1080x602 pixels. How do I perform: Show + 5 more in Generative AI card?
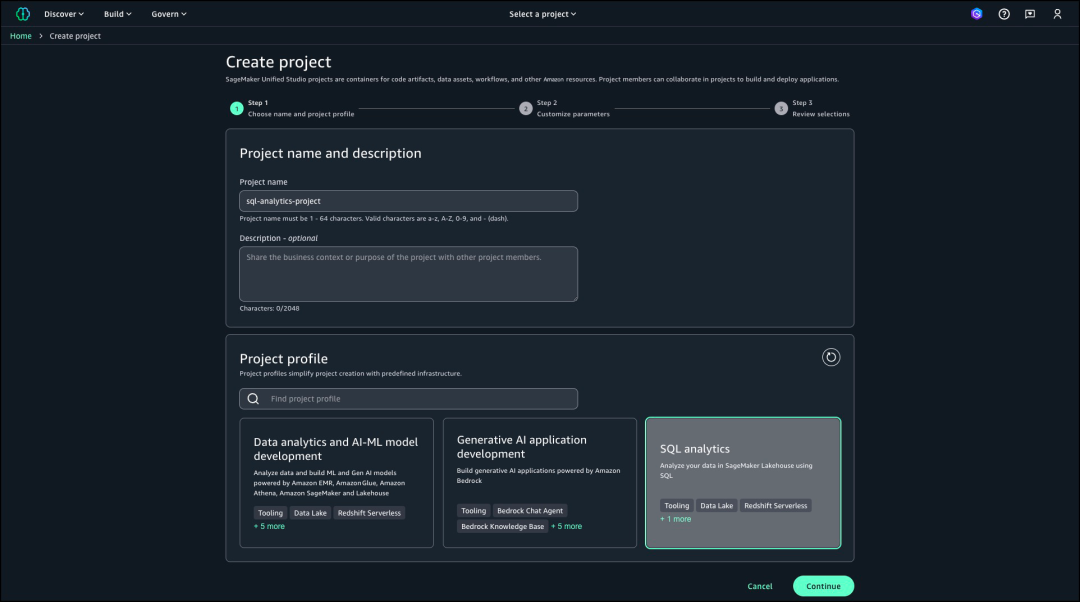coord(566,526)
